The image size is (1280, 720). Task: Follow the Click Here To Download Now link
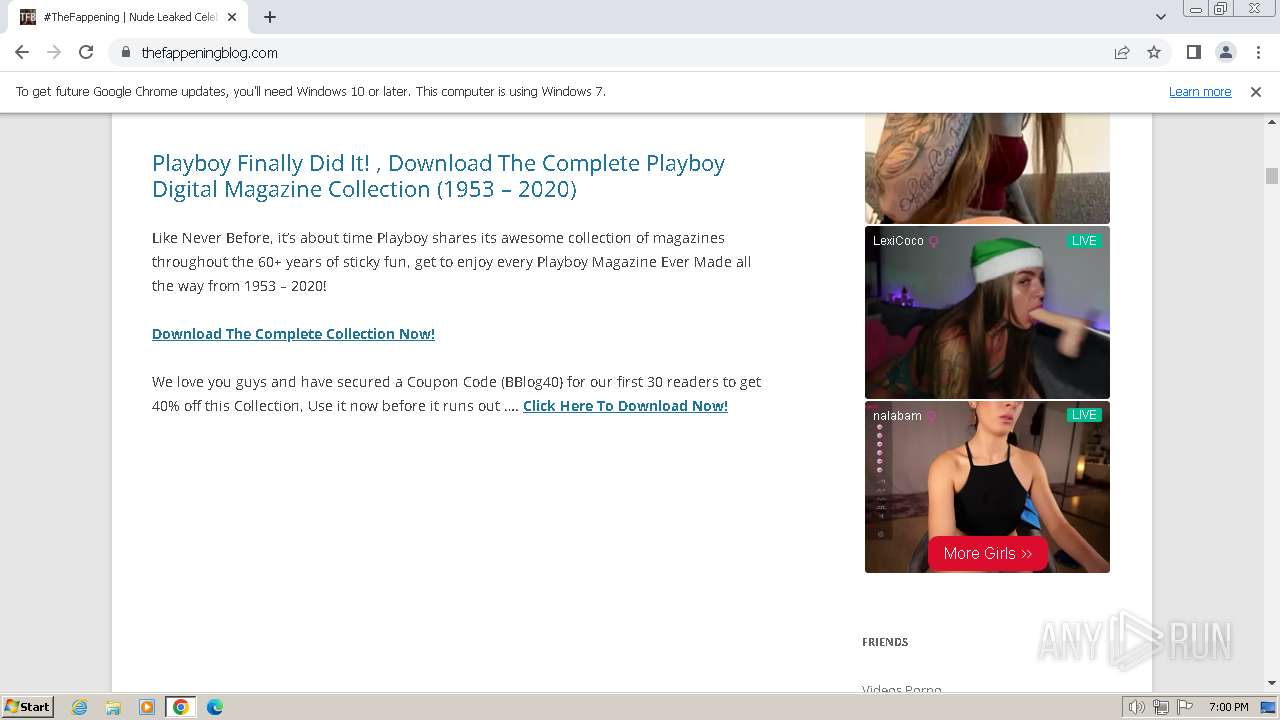coord(625,406)
